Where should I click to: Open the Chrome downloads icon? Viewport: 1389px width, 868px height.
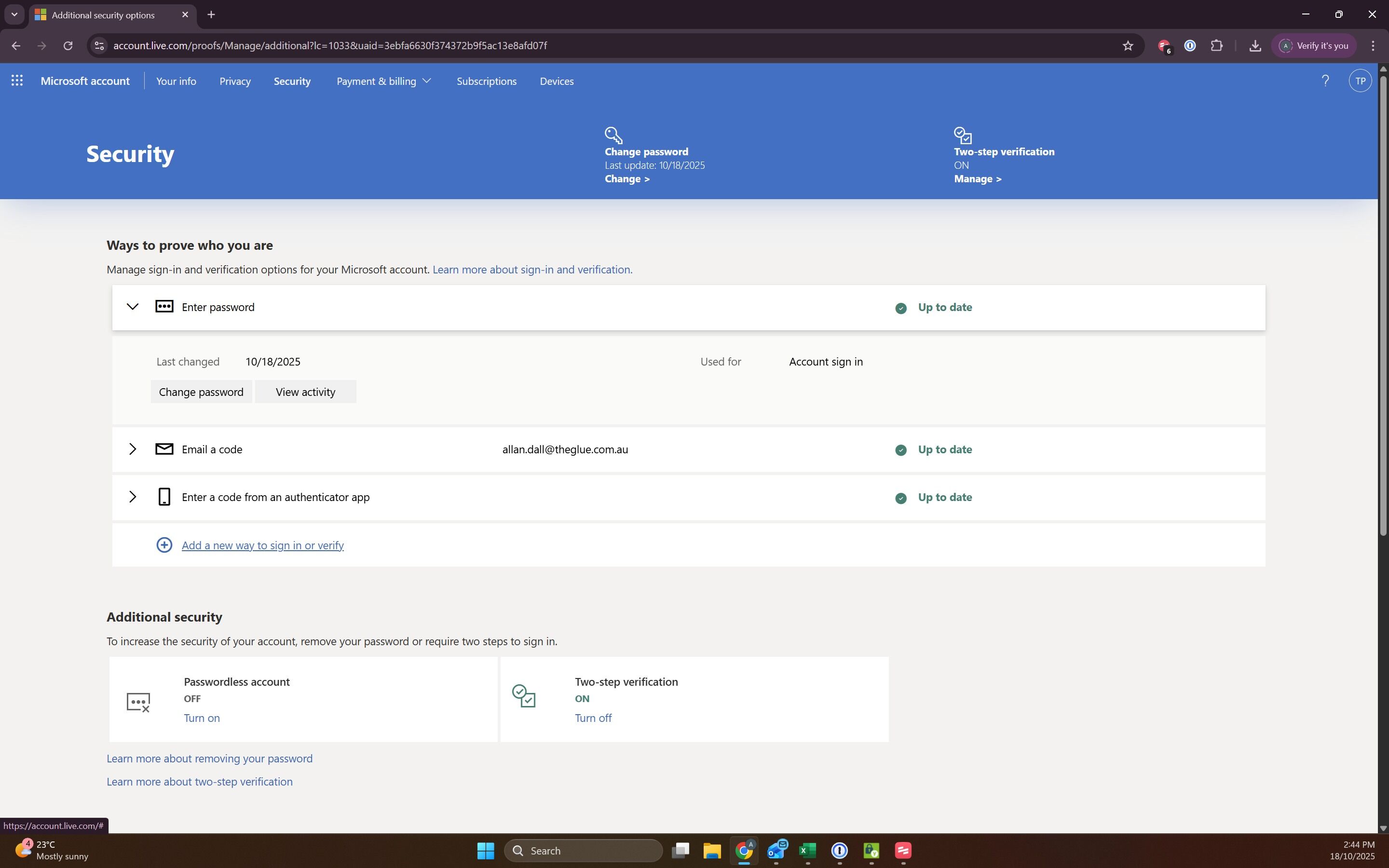point(1255,46)
